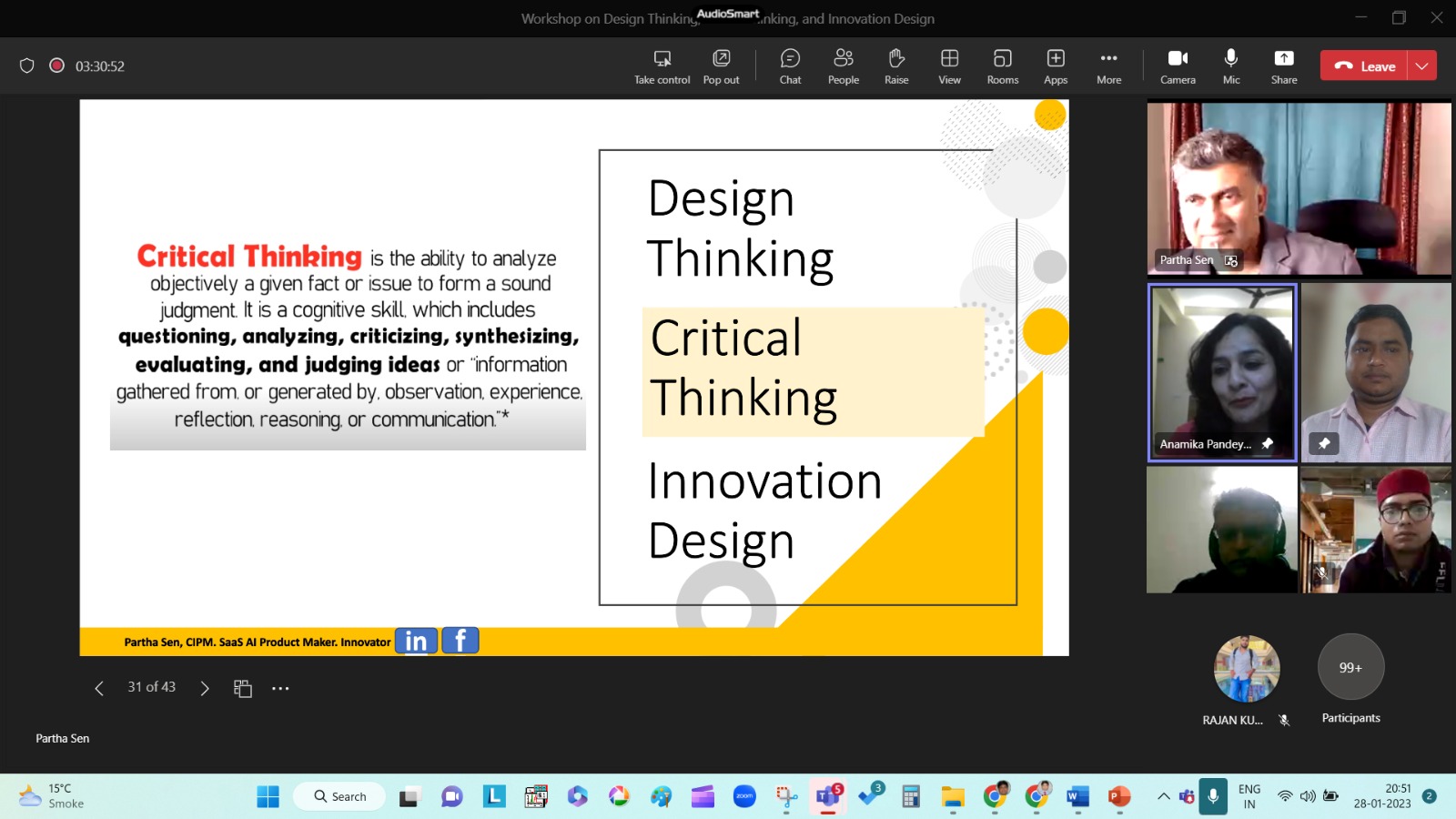Toggle the Mic mute state
This screenshot has width=1456, height=819.
(1230, 66)
